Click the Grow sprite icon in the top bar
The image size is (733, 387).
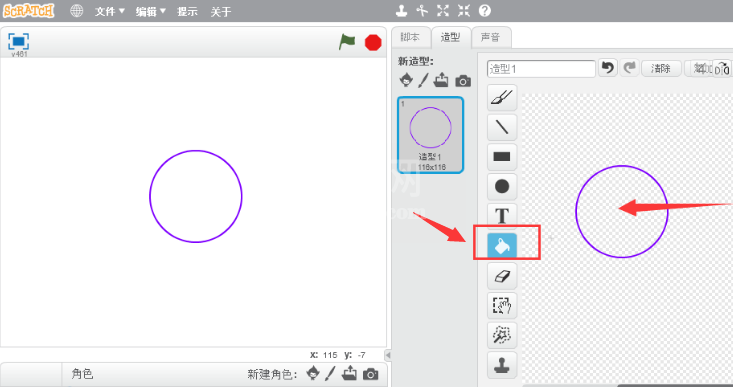click(443, 11)
